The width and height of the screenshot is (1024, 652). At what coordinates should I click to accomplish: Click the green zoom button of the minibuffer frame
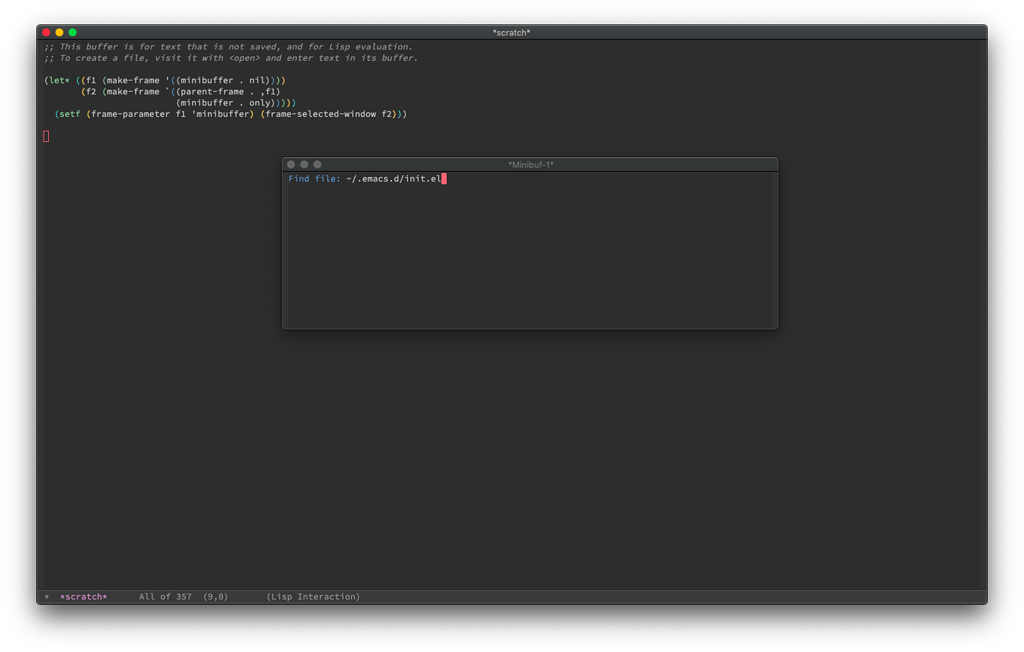coord(317,163)
